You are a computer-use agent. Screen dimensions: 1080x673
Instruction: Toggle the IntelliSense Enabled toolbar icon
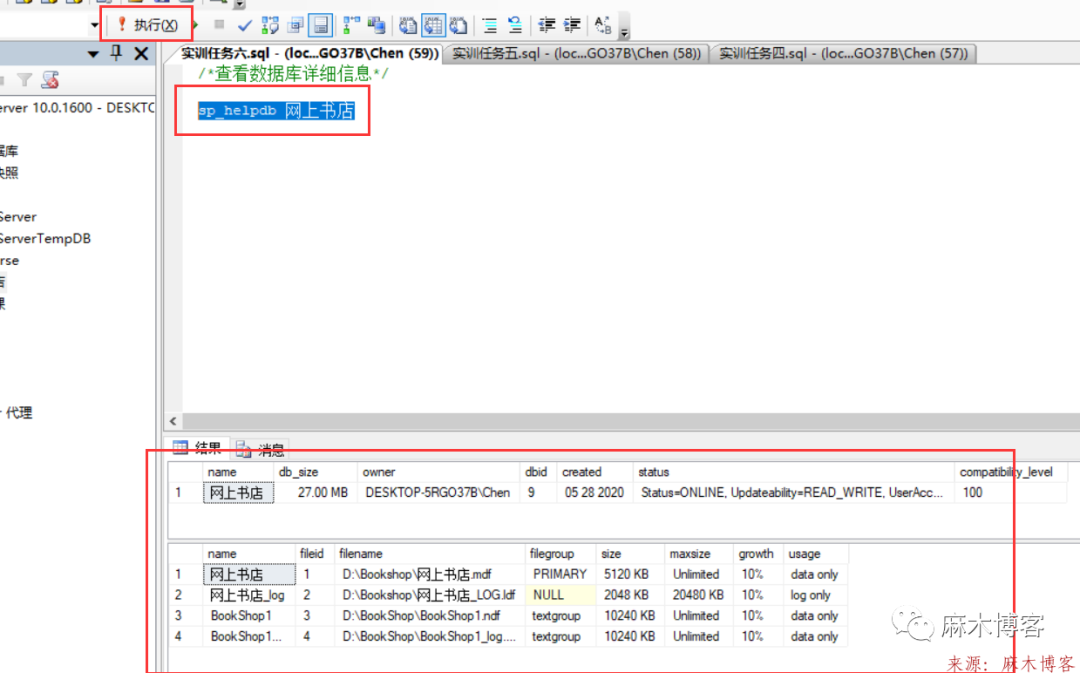pos(320,25)
